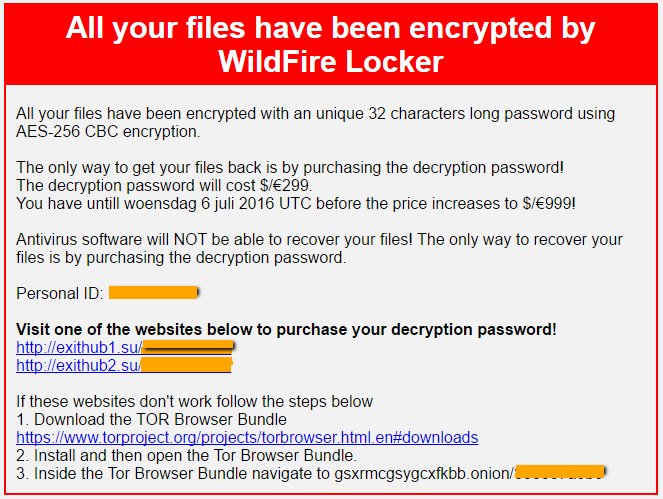663x499 pixels.
Task: Click 'If these websites don't work' line
Action: point(195,401)
